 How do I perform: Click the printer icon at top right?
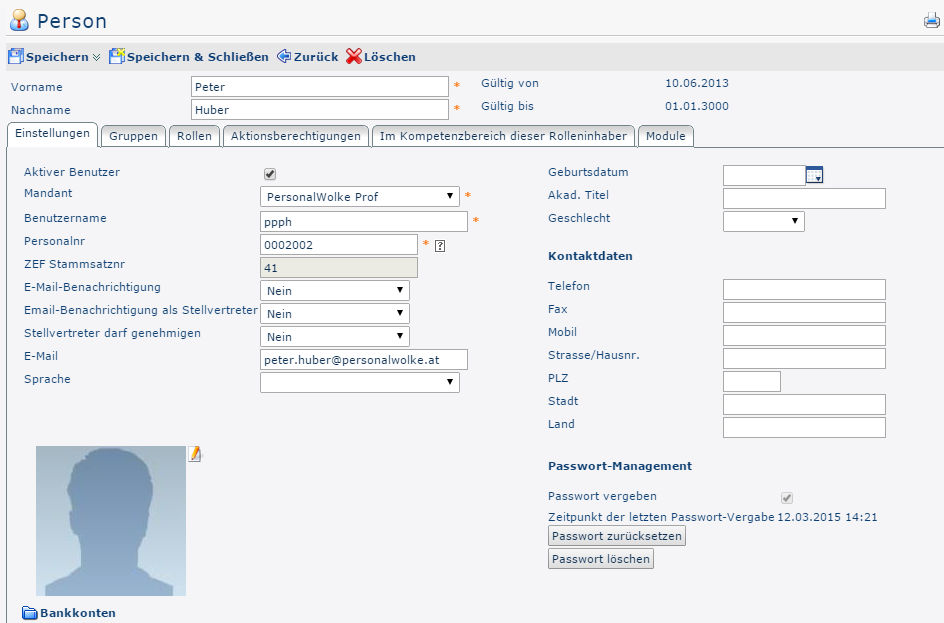931,21
